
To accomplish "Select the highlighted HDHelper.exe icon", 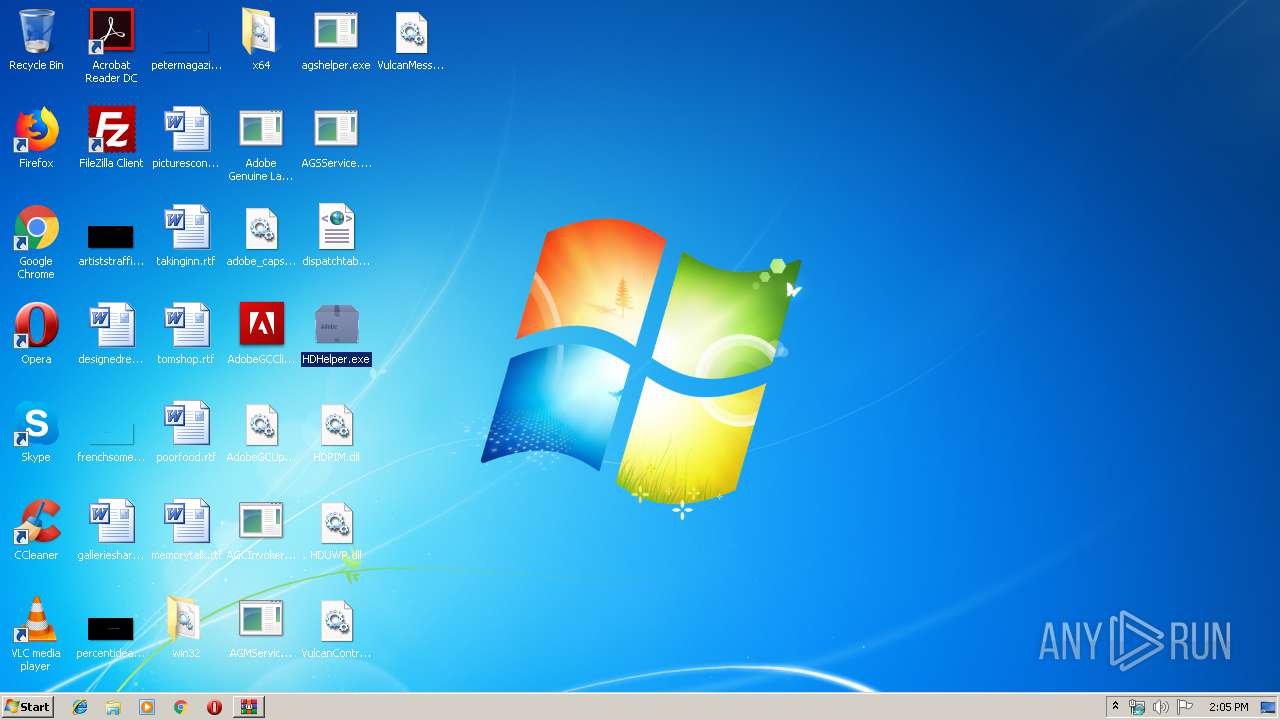I will pos(336,336).
